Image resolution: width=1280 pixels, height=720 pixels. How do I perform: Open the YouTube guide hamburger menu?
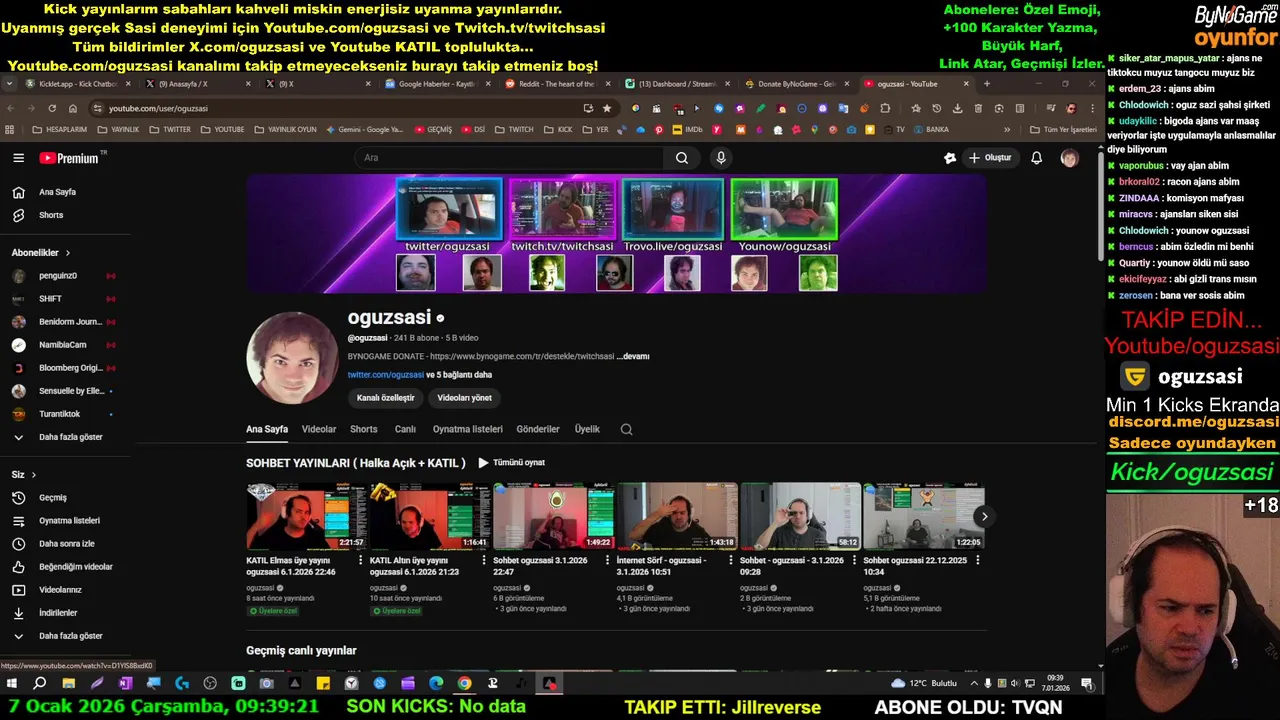coord(18,158)
